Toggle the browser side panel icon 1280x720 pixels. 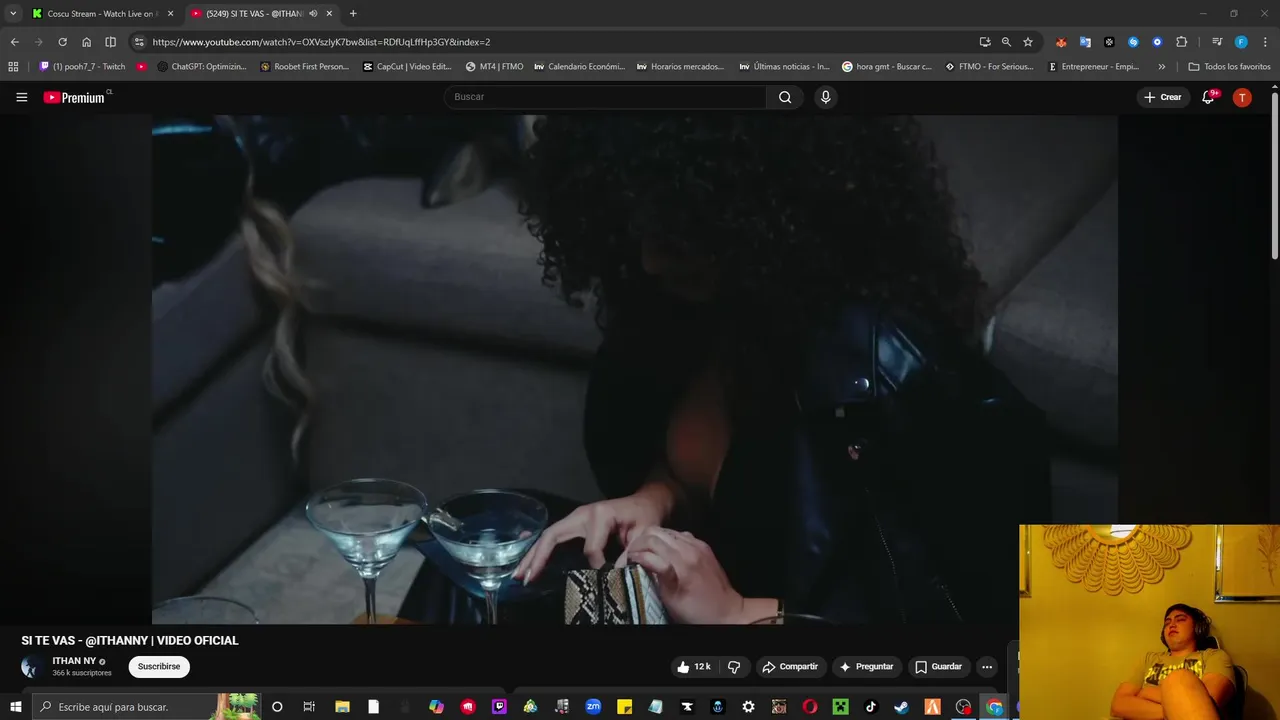point(110,42)
